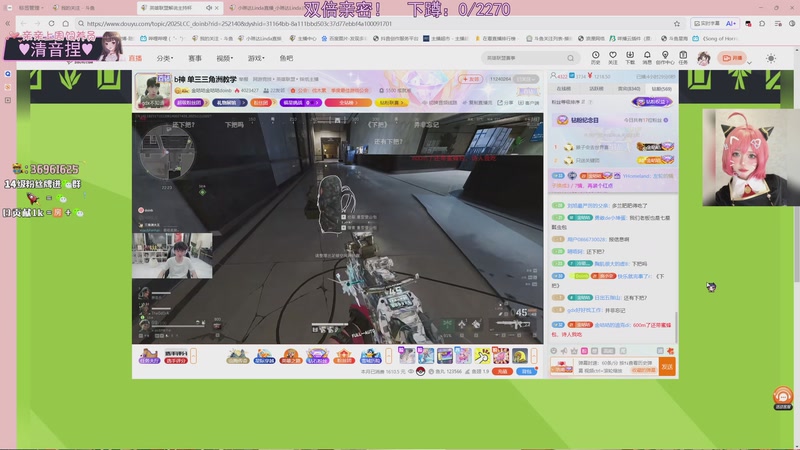Click the share (分享) link
The height and width of the screenshot is (450, 800).
505,103
